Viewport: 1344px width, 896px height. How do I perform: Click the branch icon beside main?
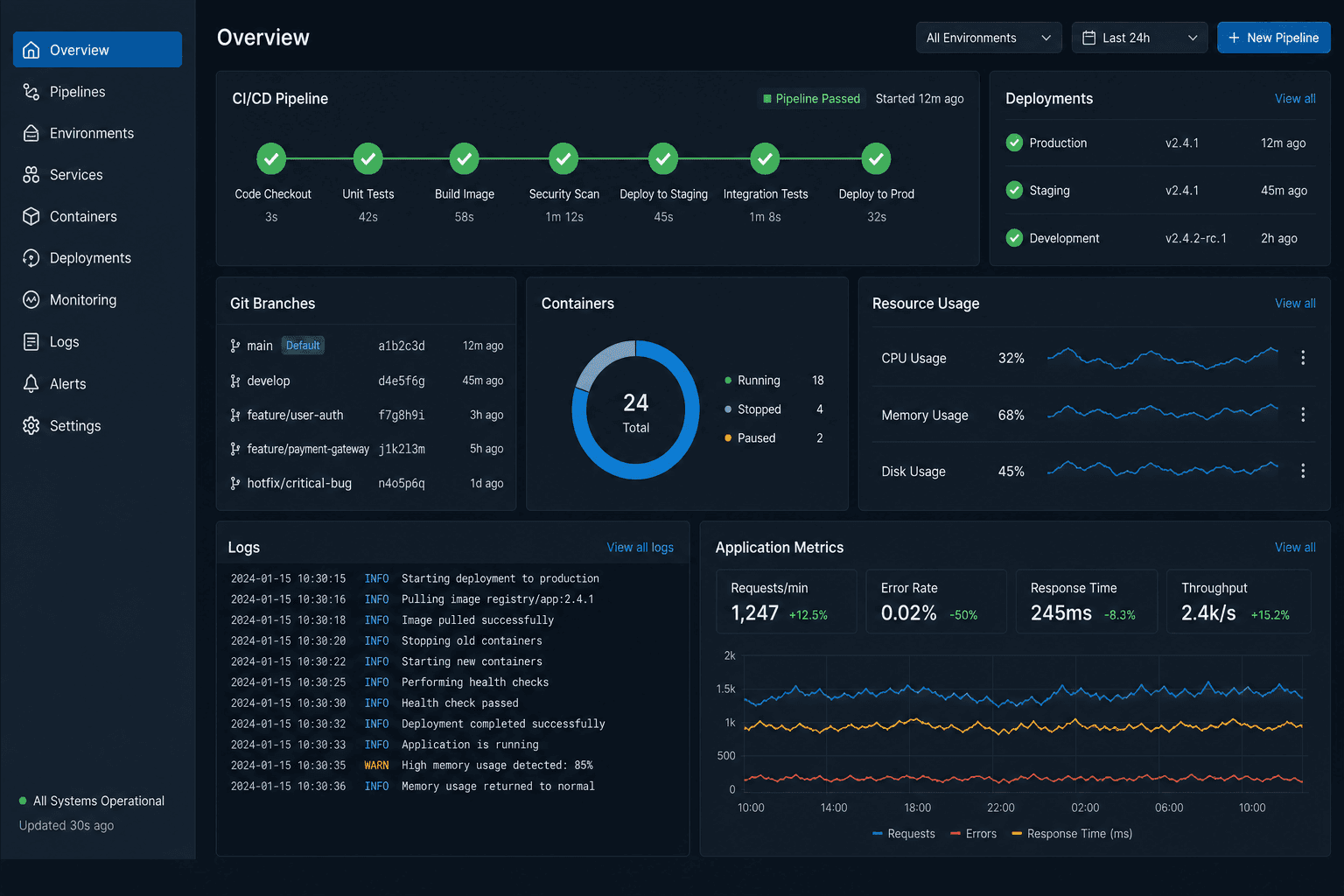[235, 346]
